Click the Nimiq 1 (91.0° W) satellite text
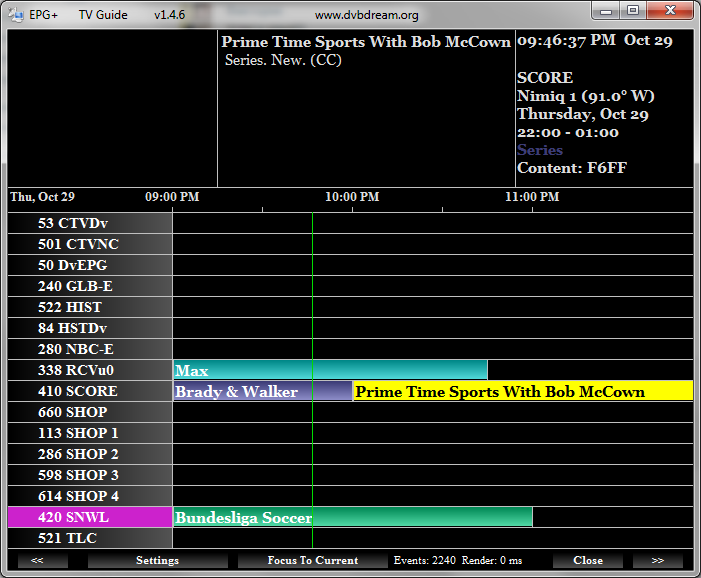 [586, 96]
